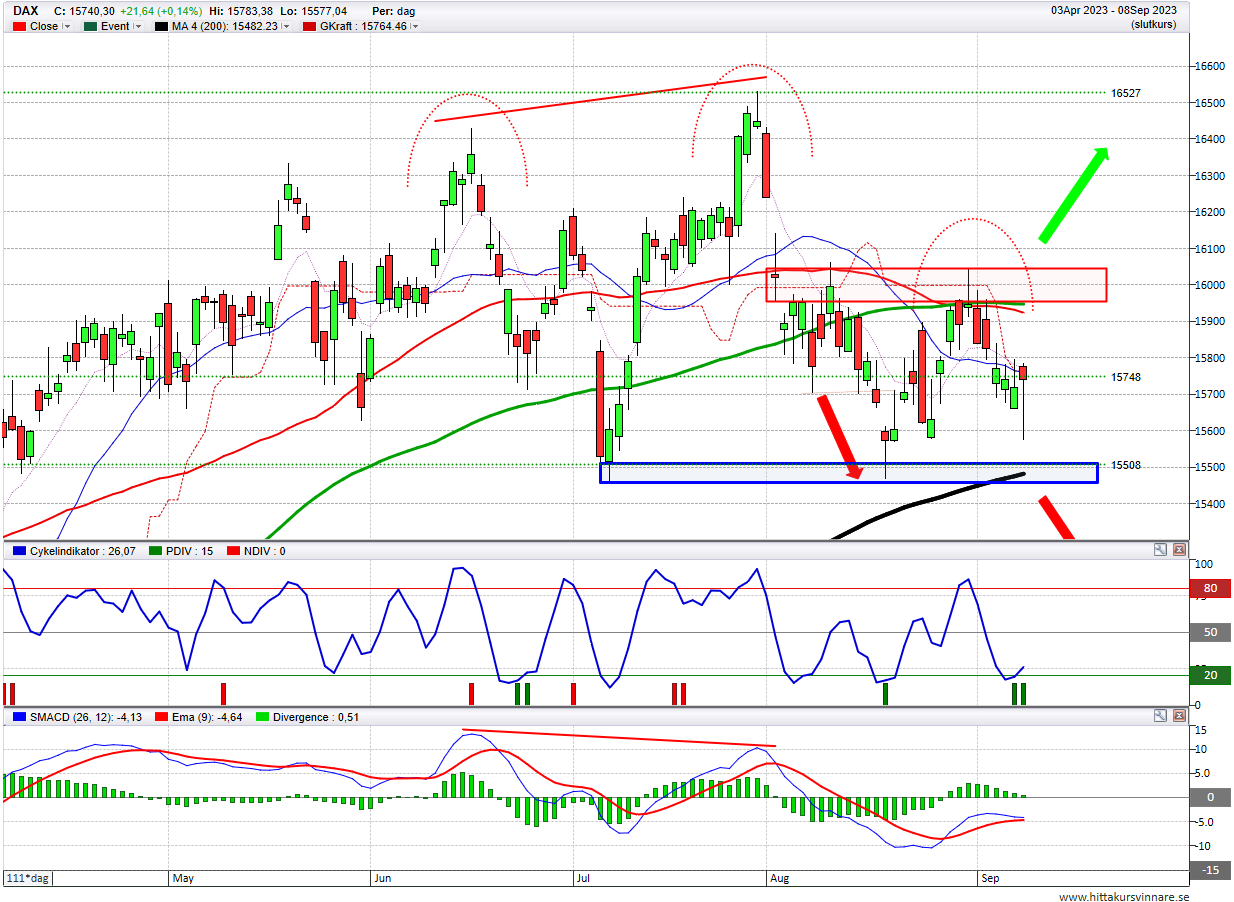Expand the GKraft dropdown arrow
Image resolution: width=1234 pixels, height=902 pixels.
click(x=414, y=27)
